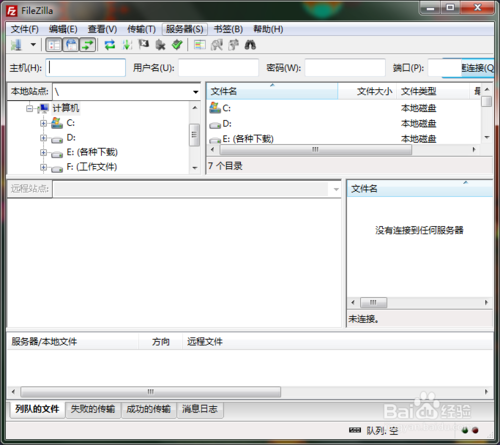Viewport: 500px width, 445px height.
Task: Open the 远程站点 path dropdown arrow
Action: pos(336,189)
